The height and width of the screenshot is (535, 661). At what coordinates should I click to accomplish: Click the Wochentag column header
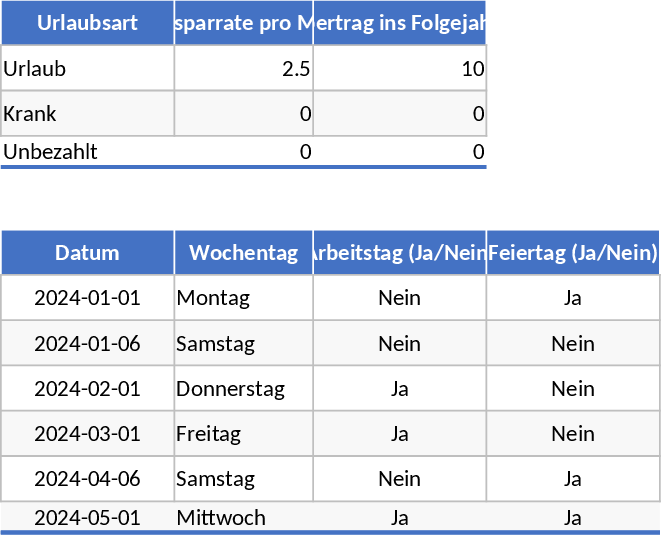point(243,253)
